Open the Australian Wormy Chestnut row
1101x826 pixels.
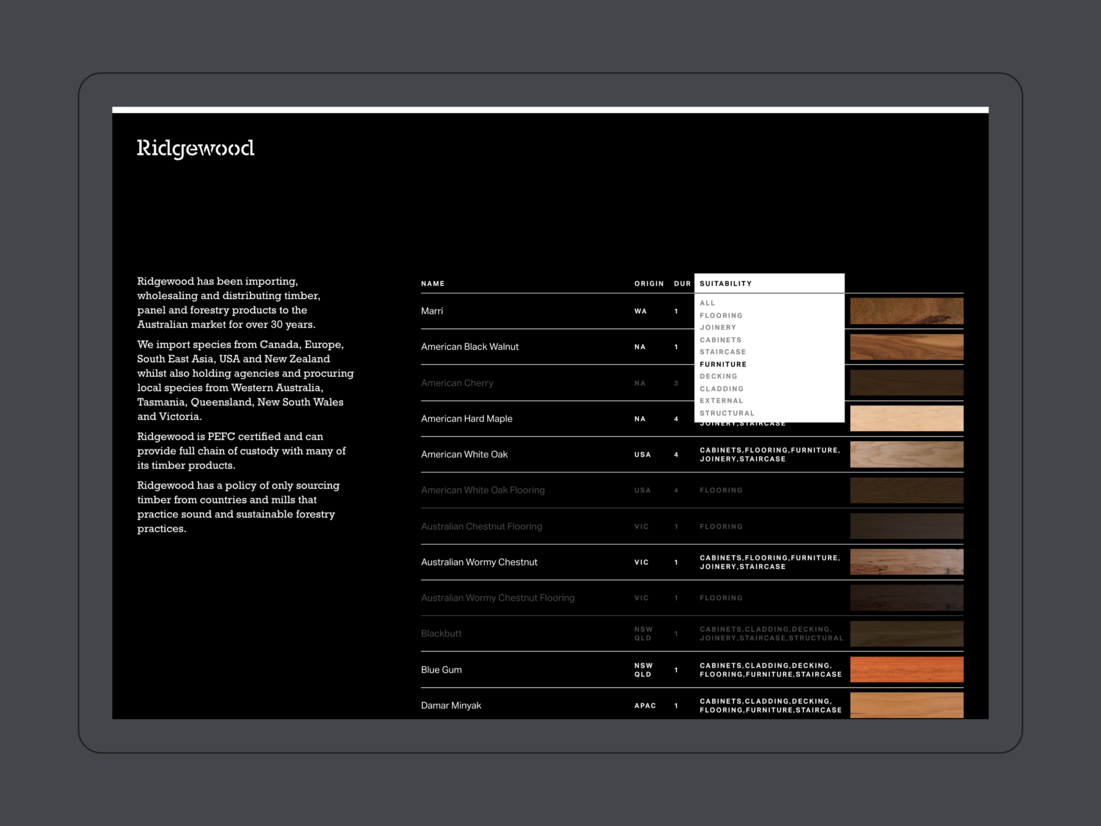479,562
